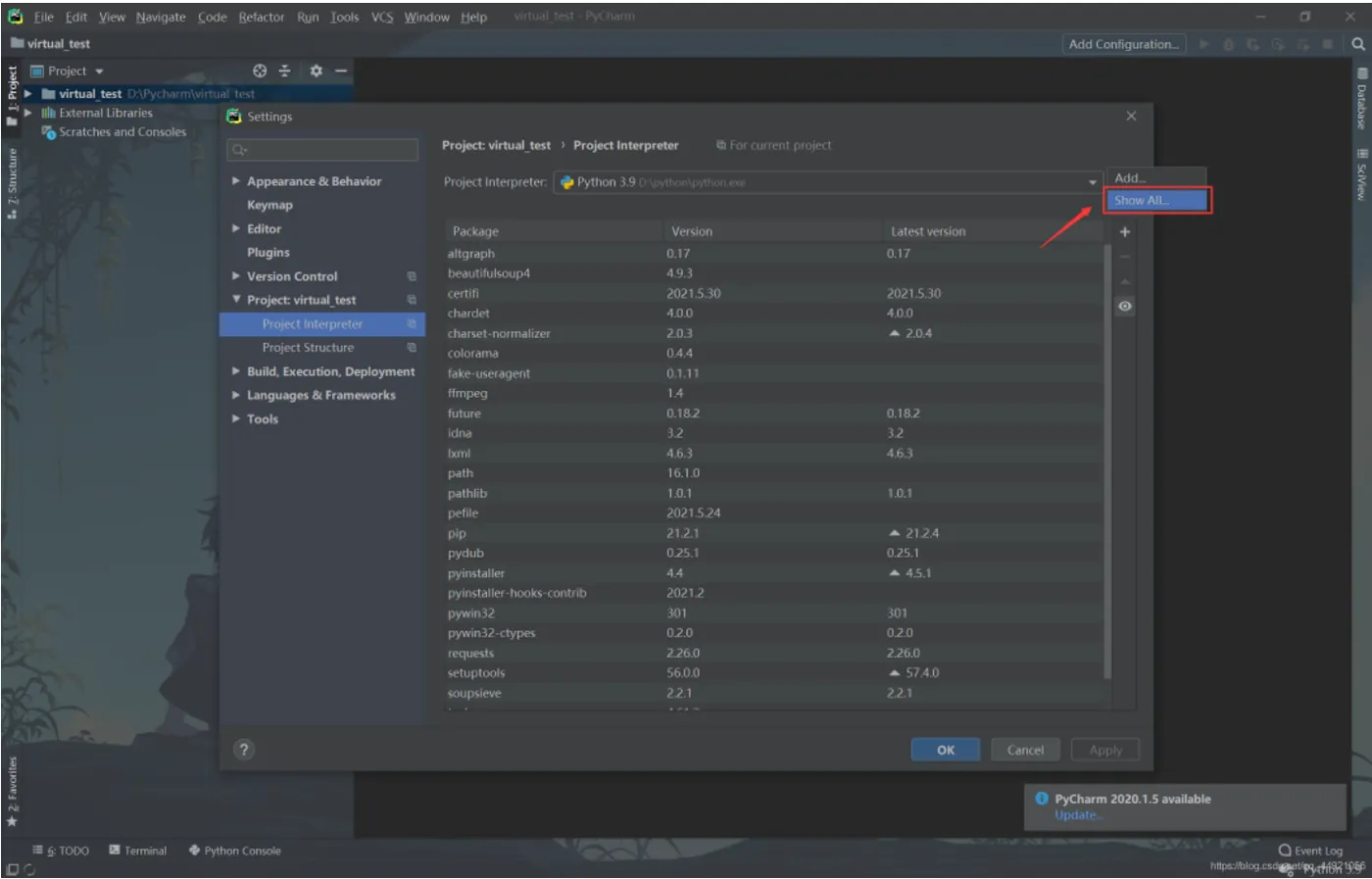The height and width of the screenshot is (879, 1372).
Task: Install package with plus icon
Action: 1125,232
